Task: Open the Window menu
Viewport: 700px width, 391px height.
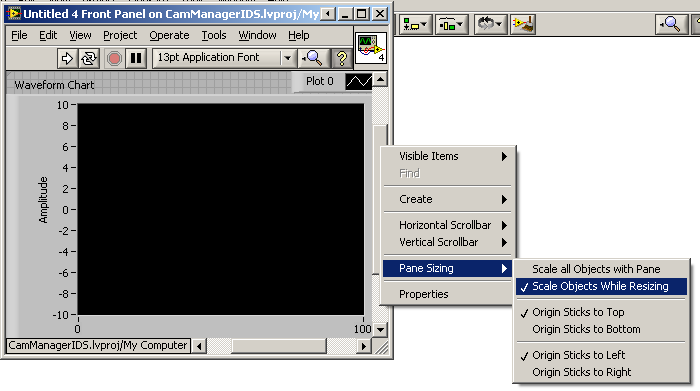Action: (x=257, y=35)
